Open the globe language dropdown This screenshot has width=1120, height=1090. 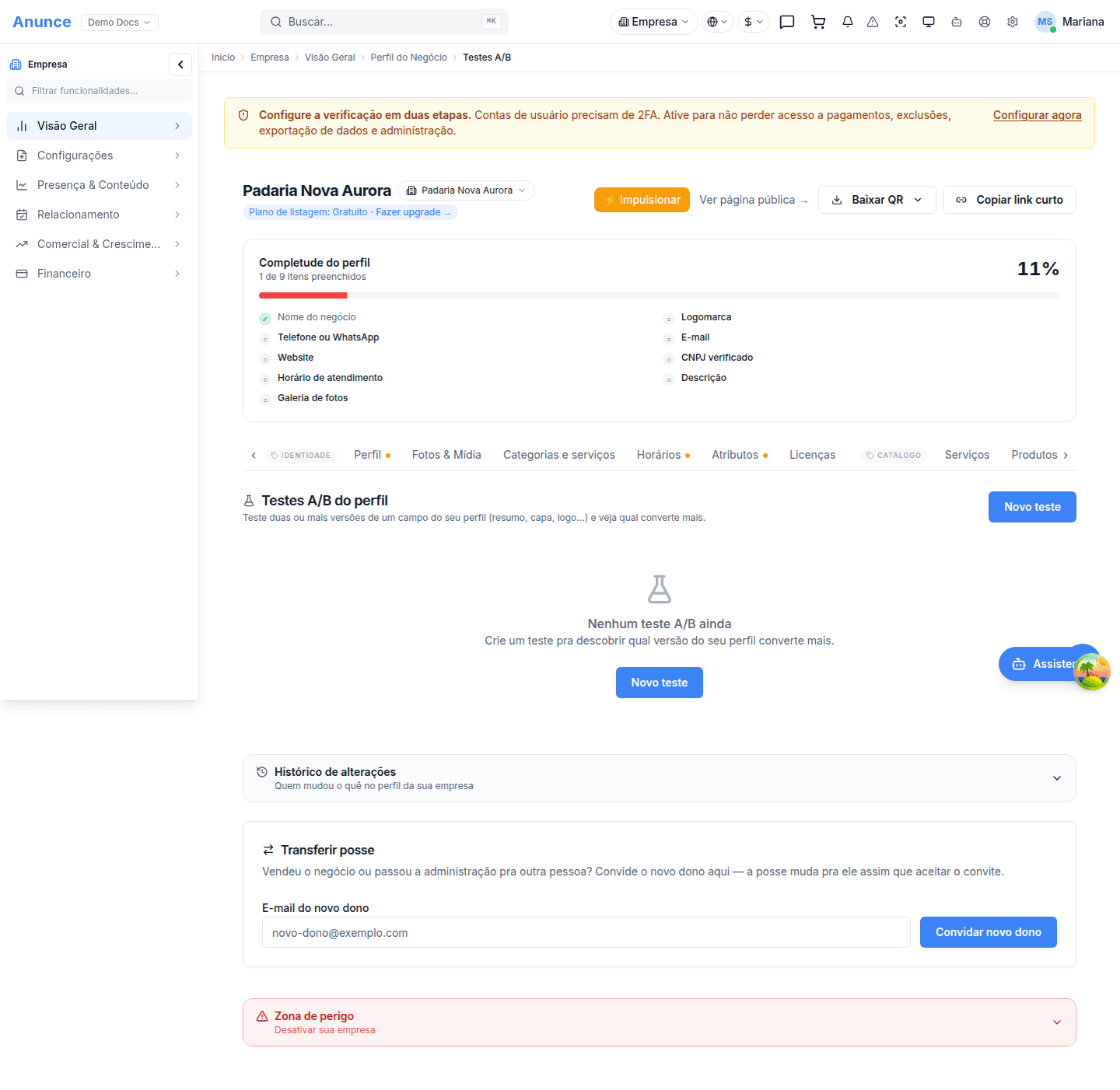pyautogui.click(x=718, y=22)
